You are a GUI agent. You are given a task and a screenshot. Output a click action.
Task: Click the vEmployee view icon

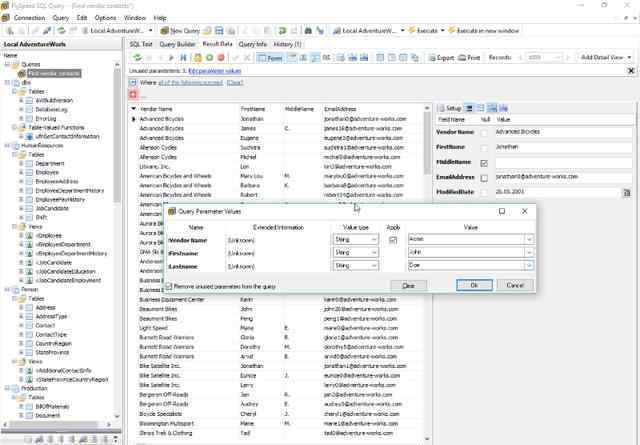(29, 236)
